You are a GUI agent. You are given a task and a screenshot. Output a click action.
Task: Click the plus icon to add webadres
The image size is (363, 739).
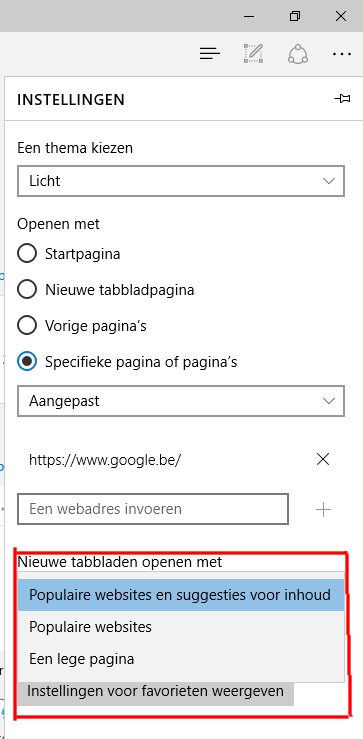323,509
